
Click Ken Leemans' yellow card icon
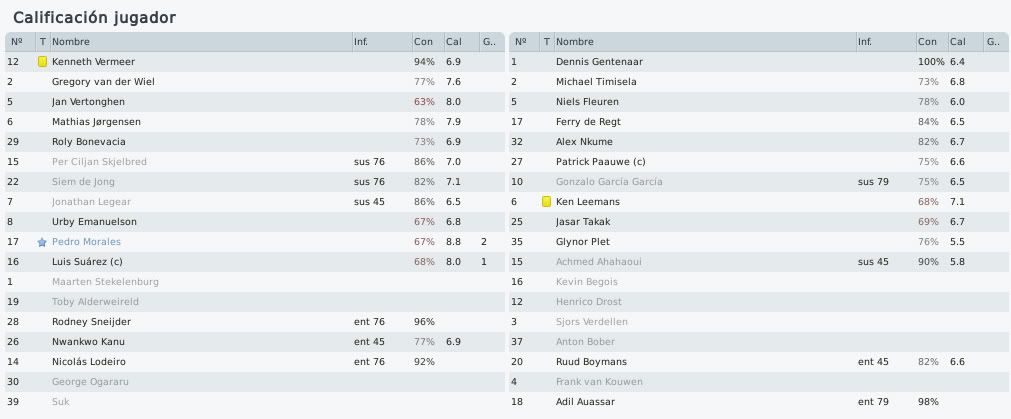point(546,202)
